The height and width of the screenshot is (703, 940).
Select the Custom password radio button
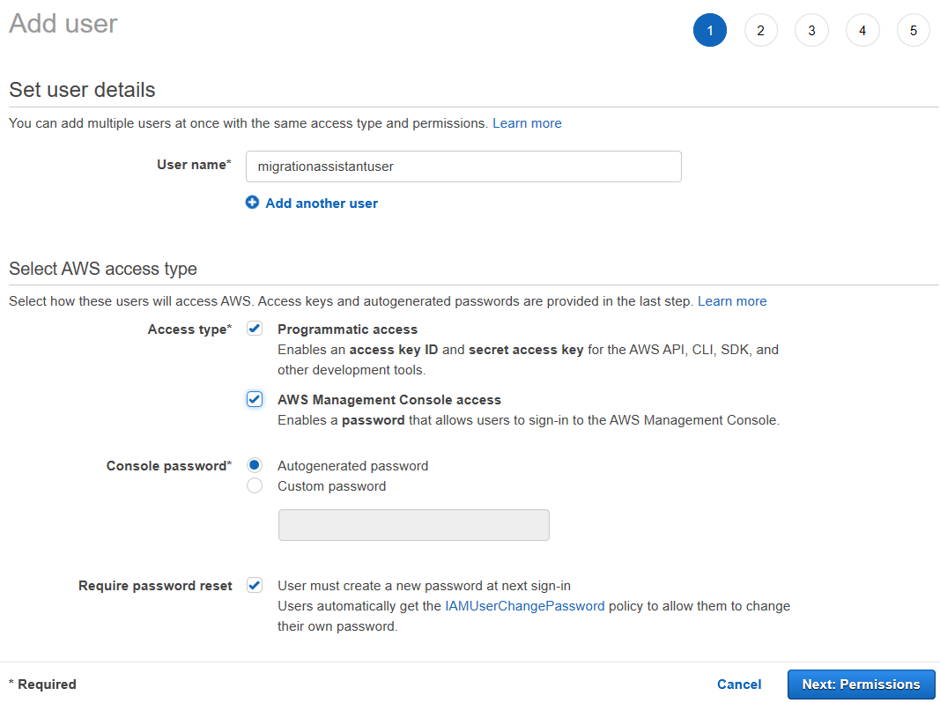coord(254,485)
